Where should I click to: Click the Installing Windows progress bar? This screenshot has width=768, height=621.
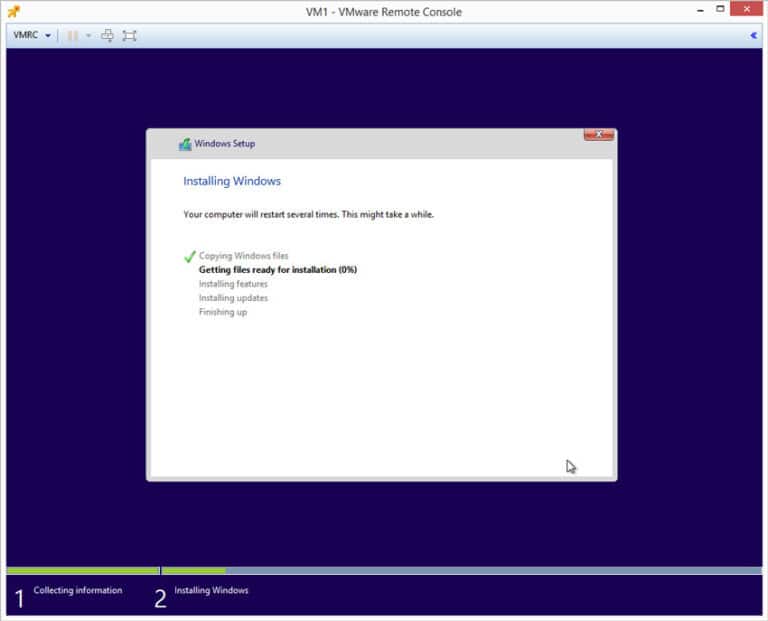tap(461, 571)
